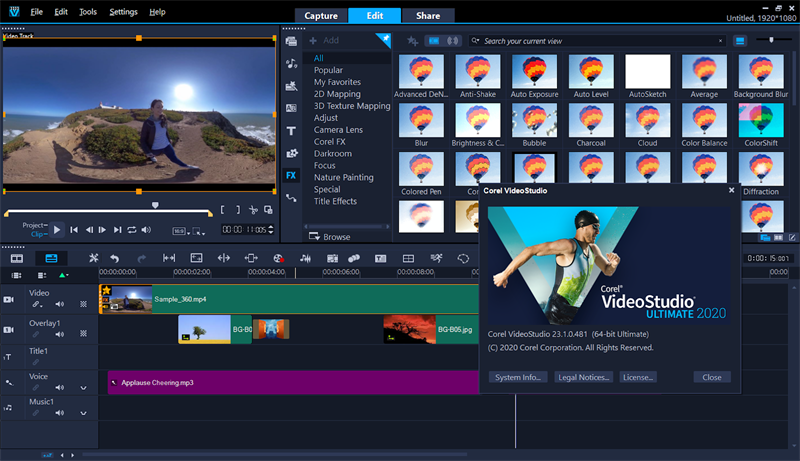Switch to the Share tab

click(427, 15)
